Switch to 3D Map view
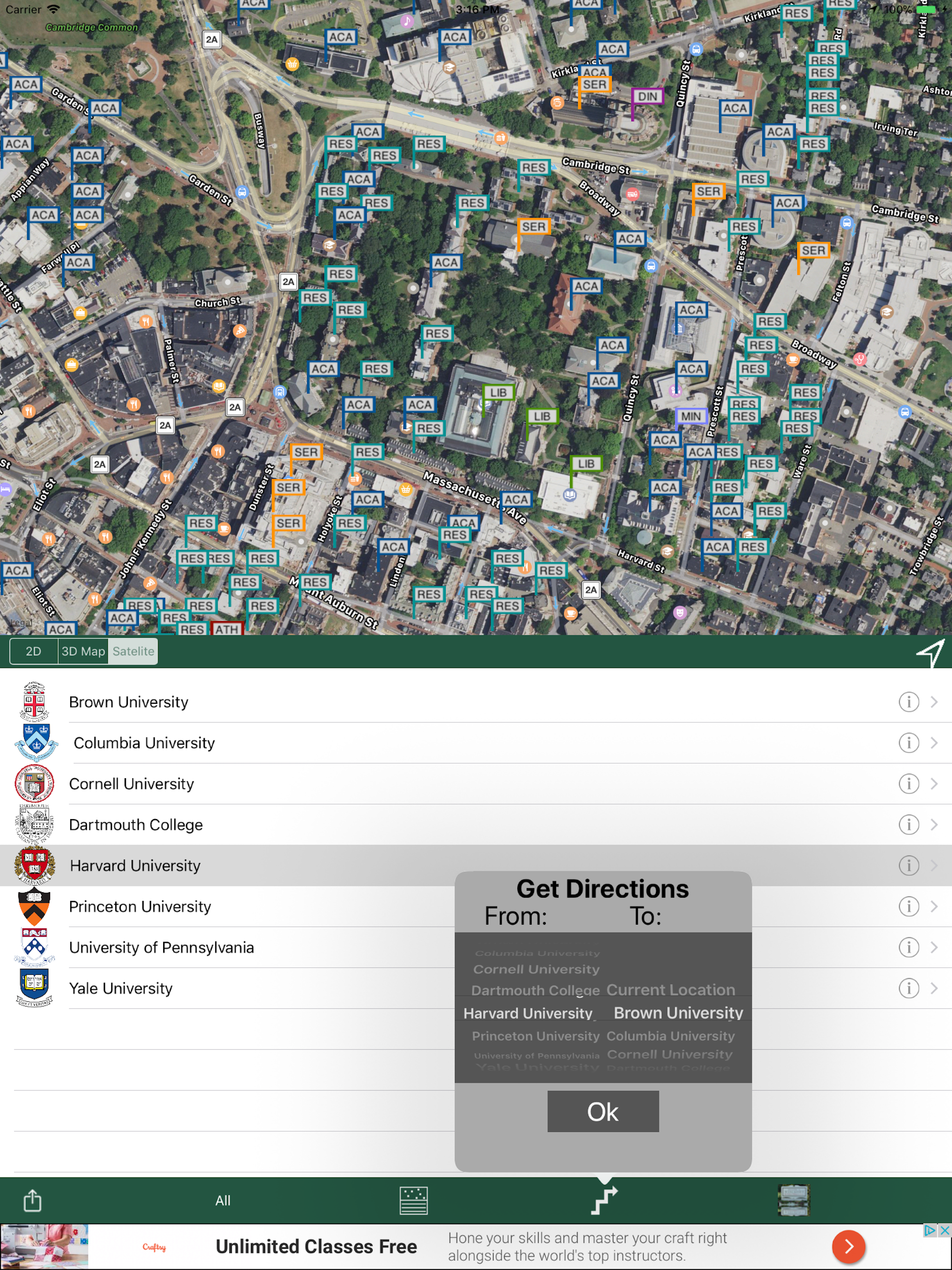952x1270 pixels. pyautogui.click(x=83, y=651)
